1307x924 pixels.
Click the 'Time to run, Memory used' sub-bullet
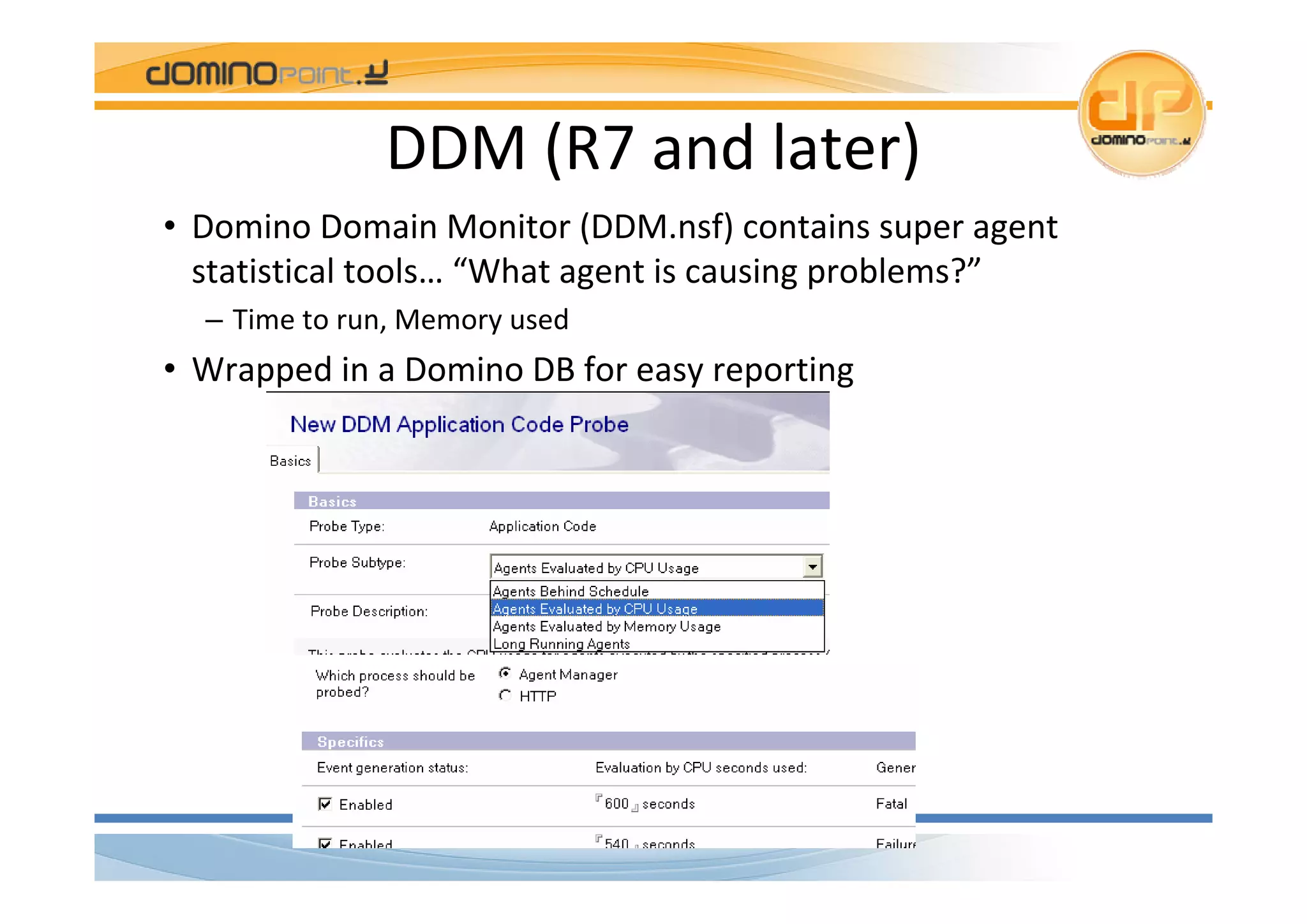click(400, 319)
